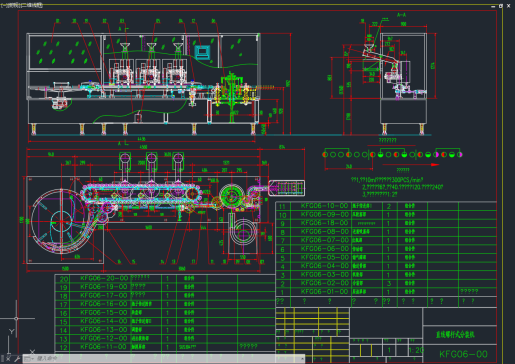Grab the command line grip handle

tap(3, 359)
